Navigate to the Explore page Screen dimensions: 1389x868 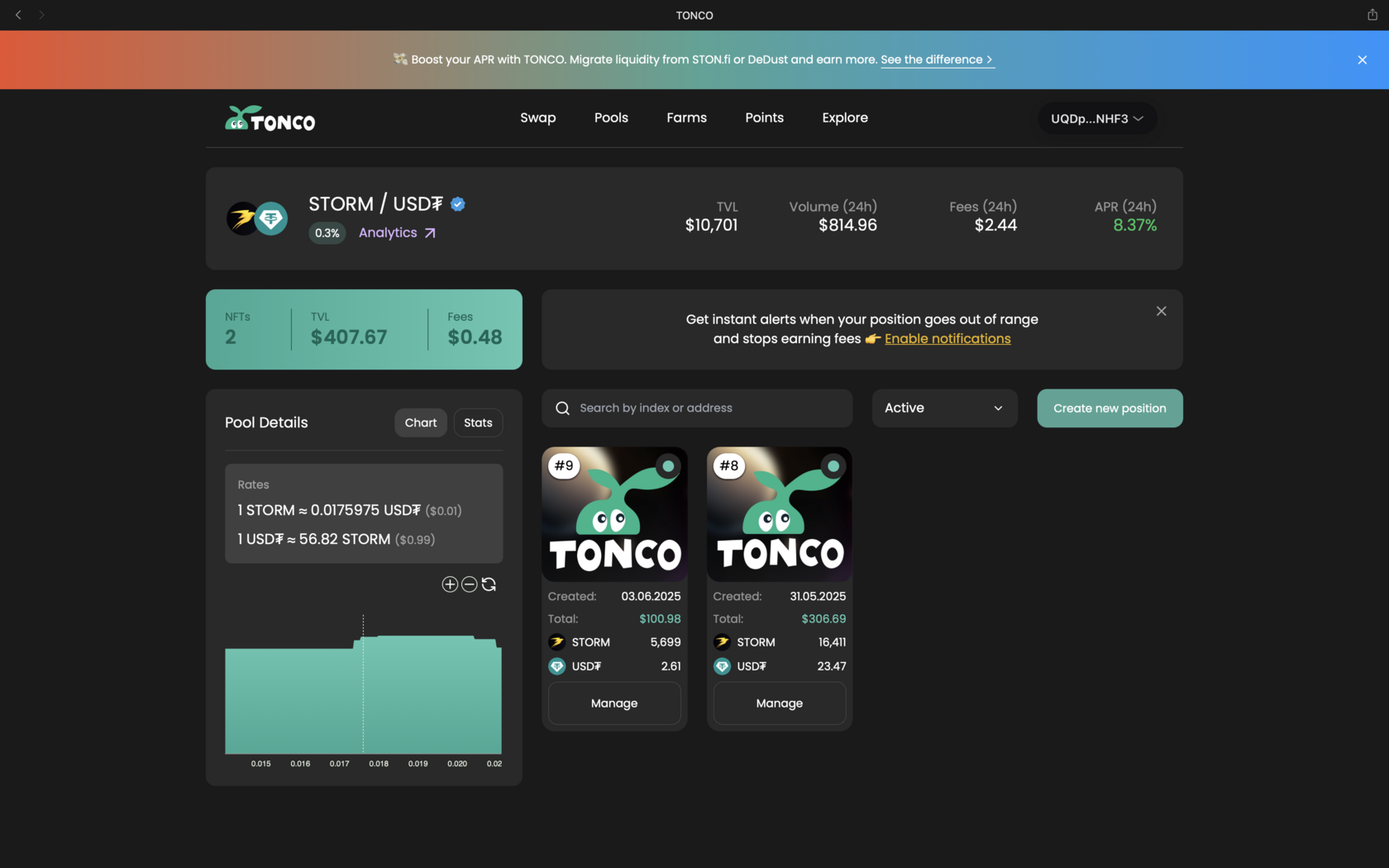click(x=845, y=117)
